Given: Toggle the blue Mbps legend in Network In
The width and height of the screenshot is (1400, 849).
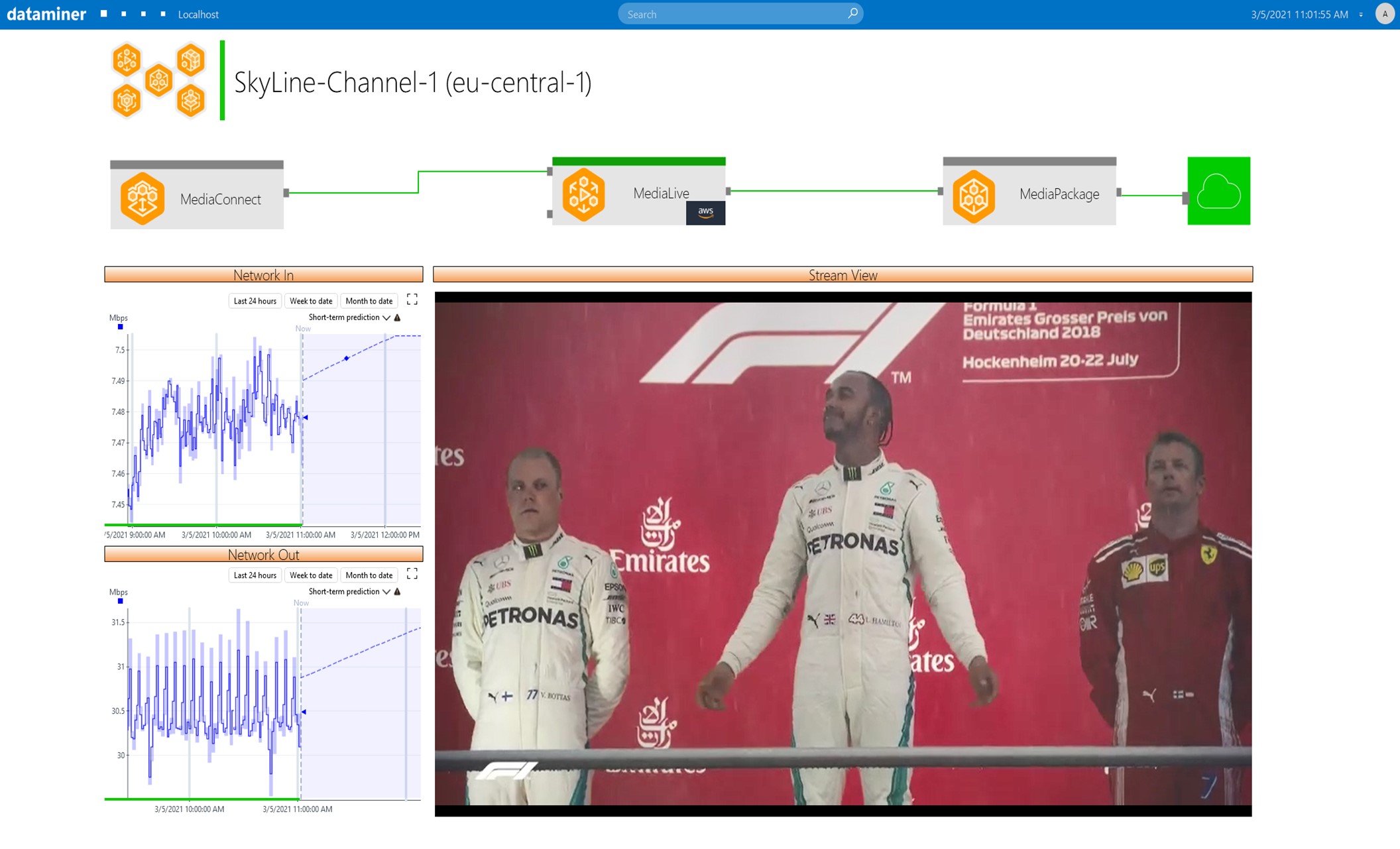Looking at the screenshot, I should click(120, 327).
